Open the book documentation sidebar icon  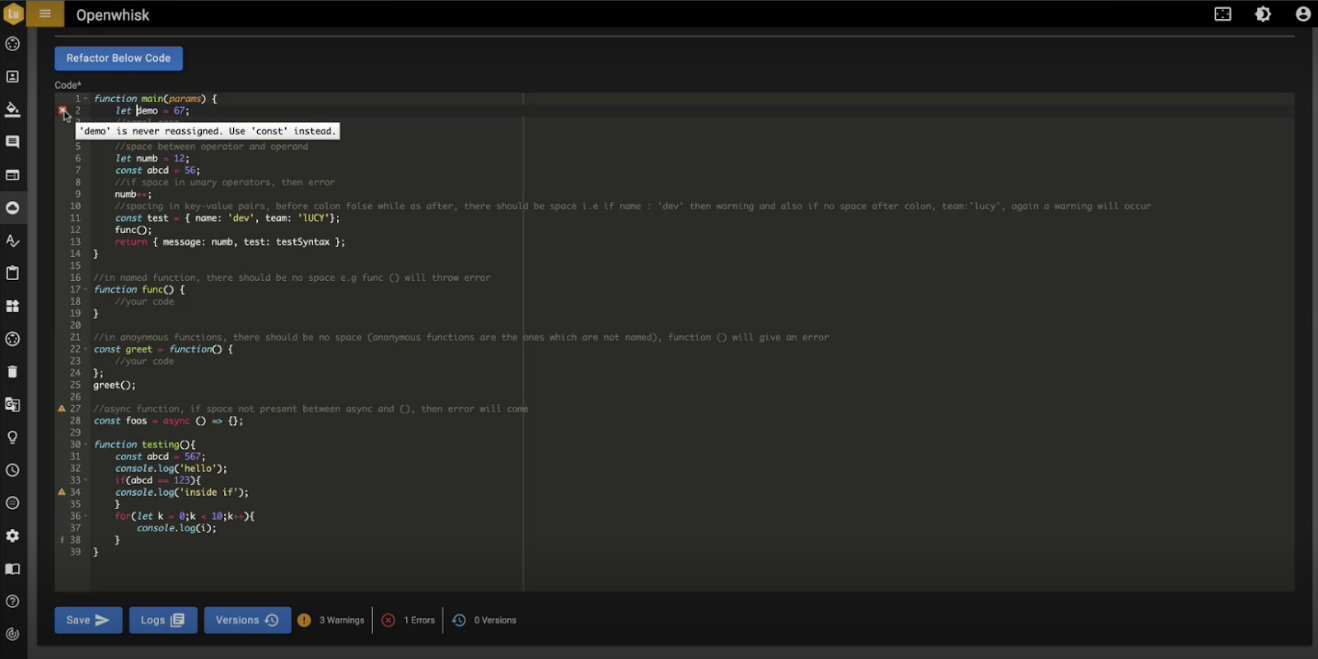pos(13,569)
